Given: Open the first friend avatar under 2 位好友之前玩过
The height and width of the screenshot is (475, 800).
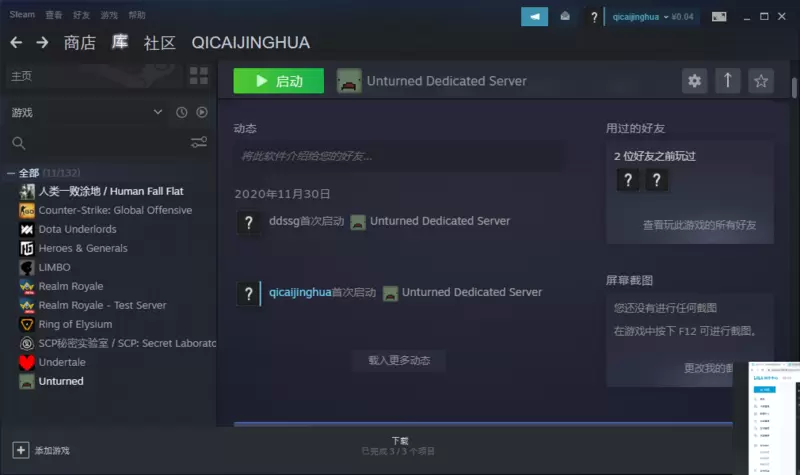Looking at the screenshot, I should [628, 180].
